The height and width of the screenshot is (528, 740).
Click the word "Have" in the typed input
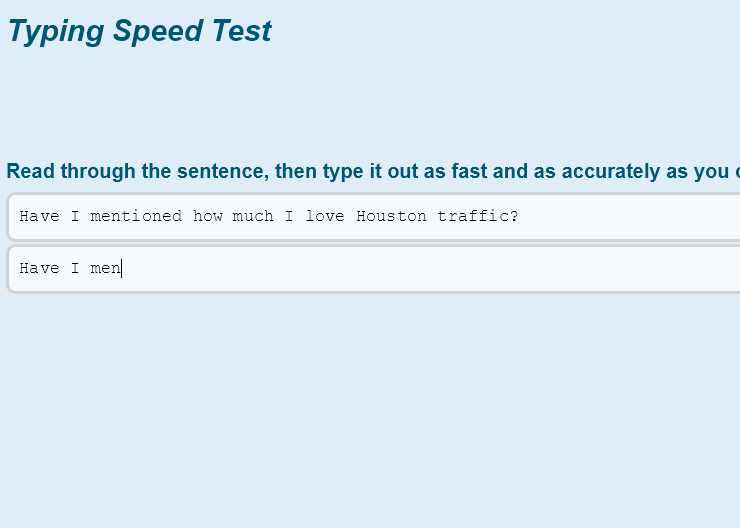[x=39, y=269]
